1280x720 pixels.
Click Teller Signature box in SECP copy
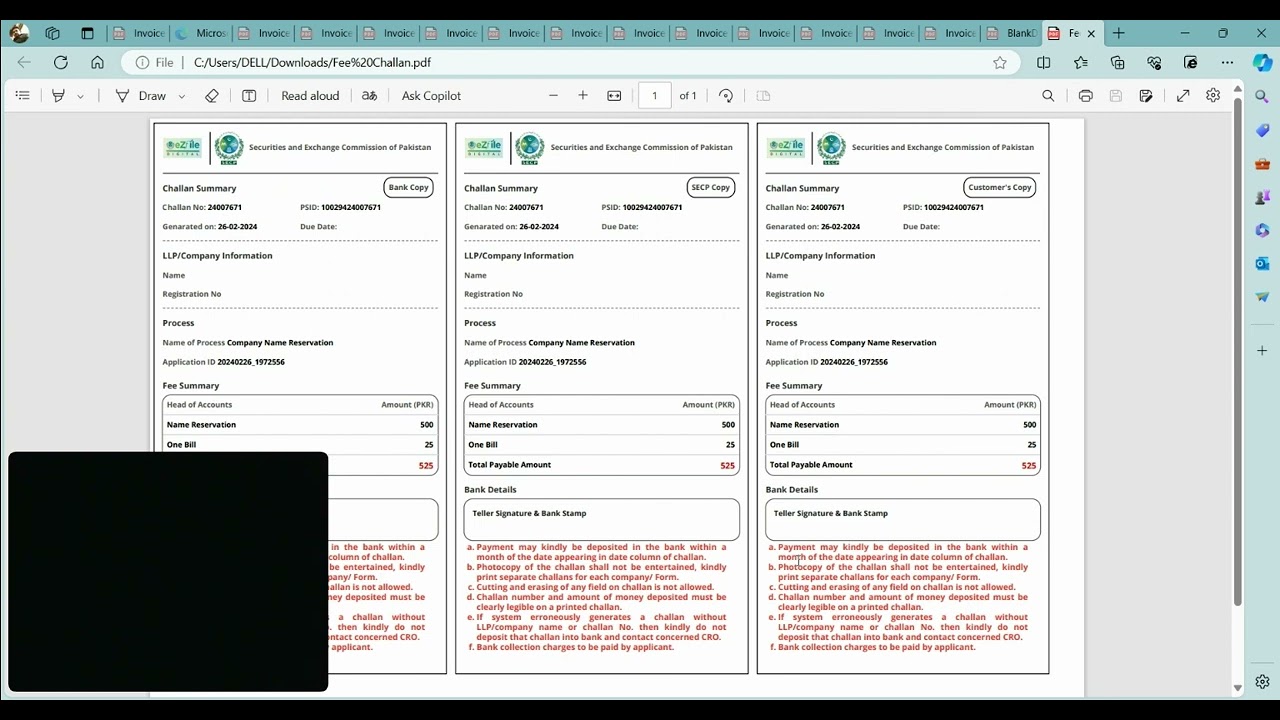[x=602, y=520]
